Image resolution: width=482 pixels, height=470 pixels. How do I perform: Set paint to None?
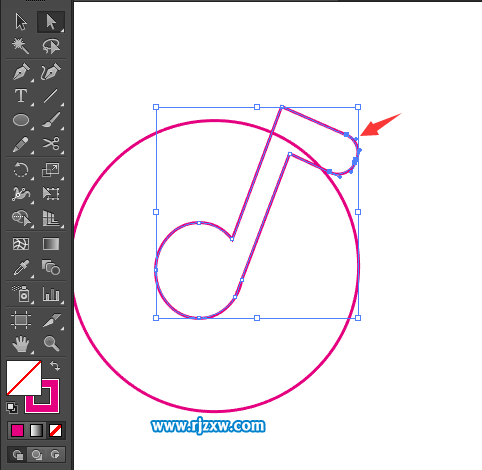(55, 430)
